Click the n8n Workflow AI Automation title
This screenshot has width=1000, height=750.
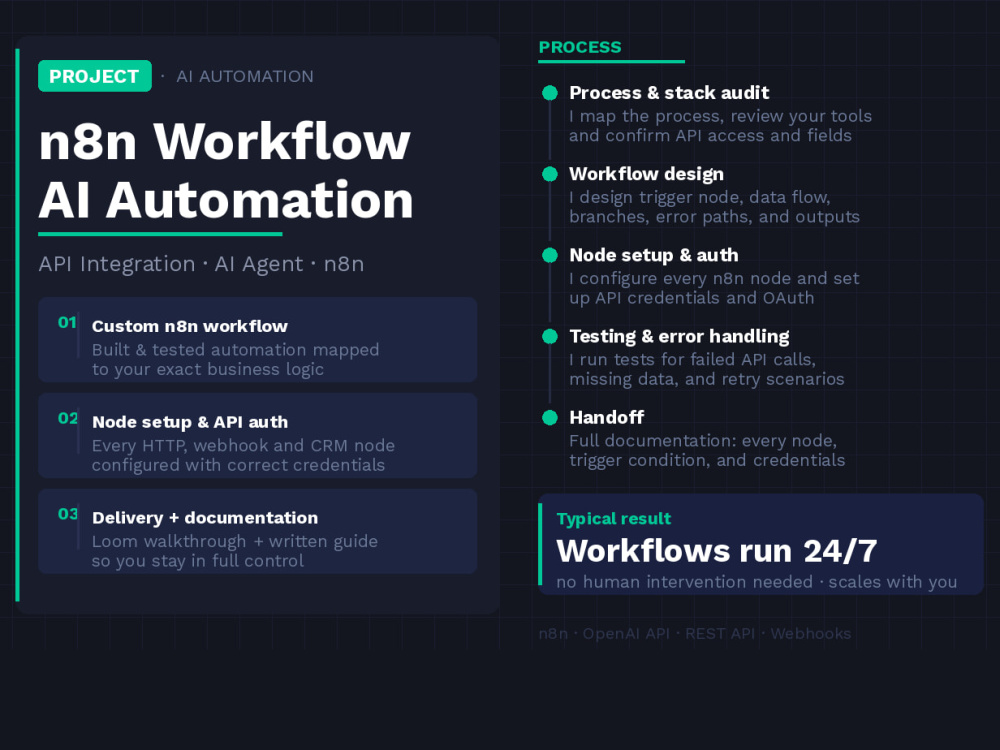pos(226,170)
